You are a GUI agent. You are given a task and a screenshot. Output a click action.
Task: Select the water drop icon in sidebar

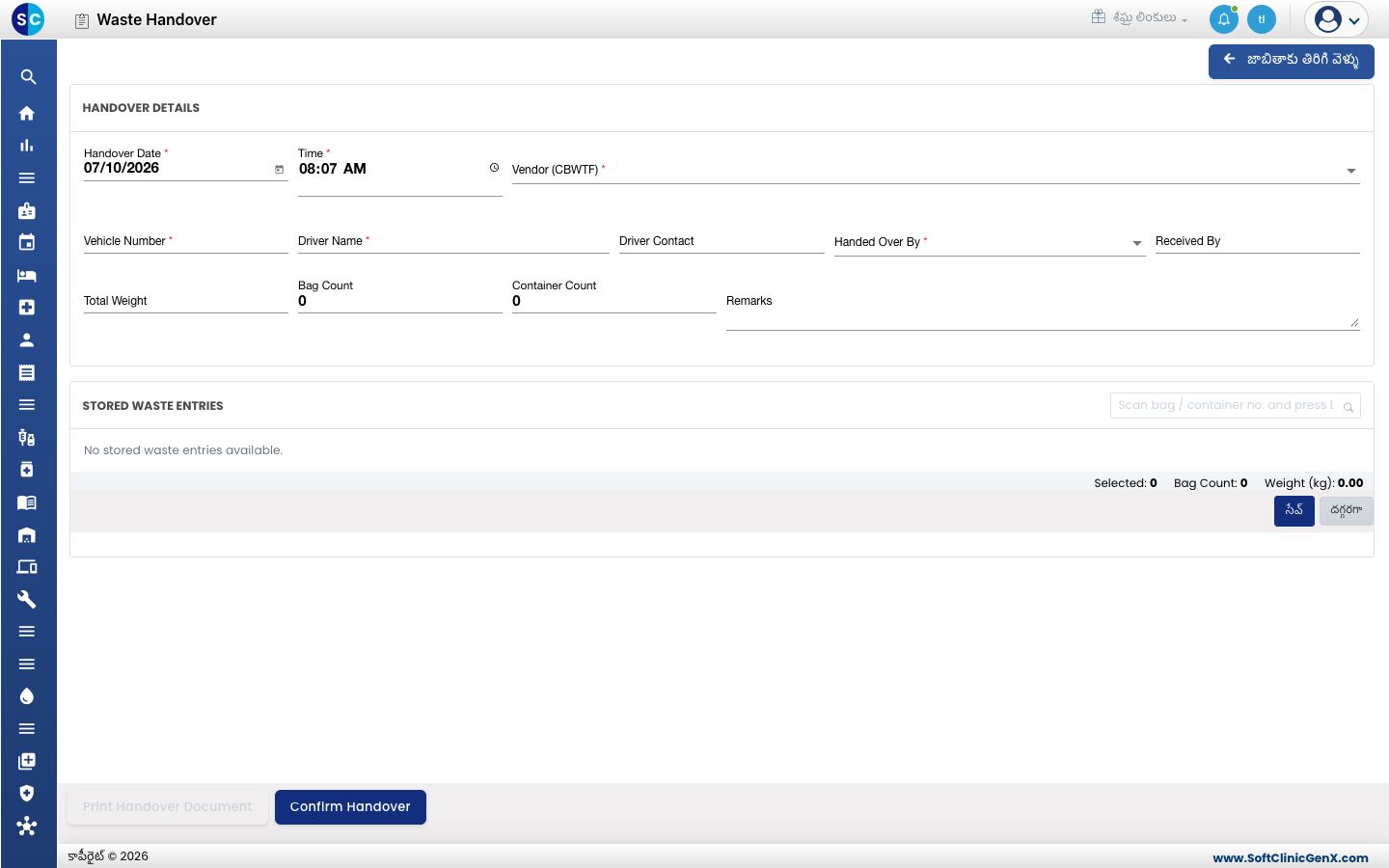click(x=27, y=696)
